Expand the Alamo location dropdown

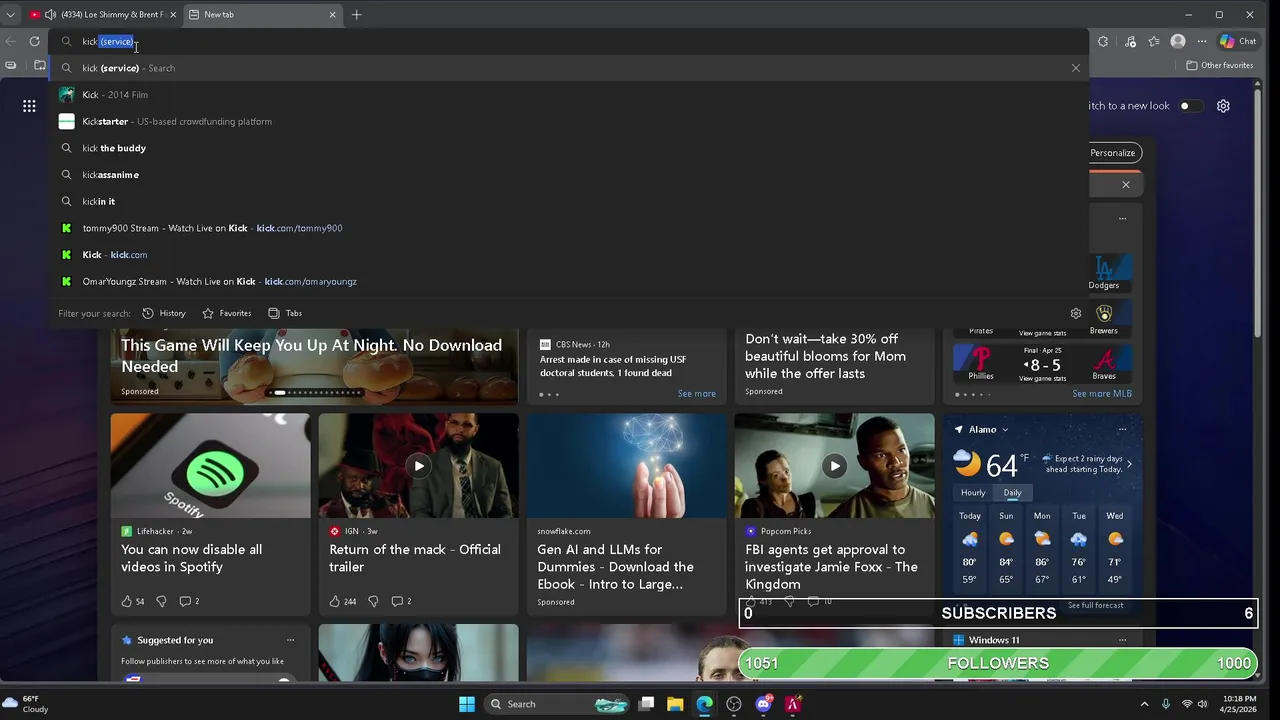tap(1004, 430)
